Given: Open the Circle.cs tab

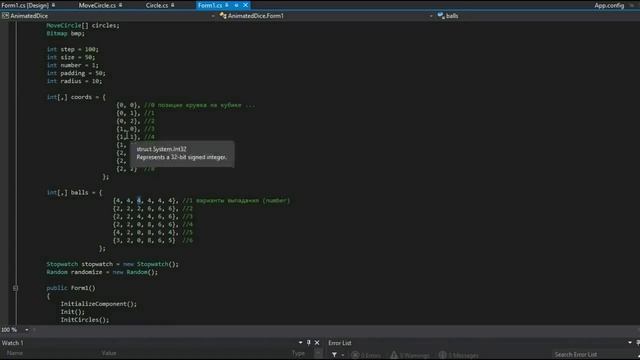Looking at the screenshot, I should point(157,5).
